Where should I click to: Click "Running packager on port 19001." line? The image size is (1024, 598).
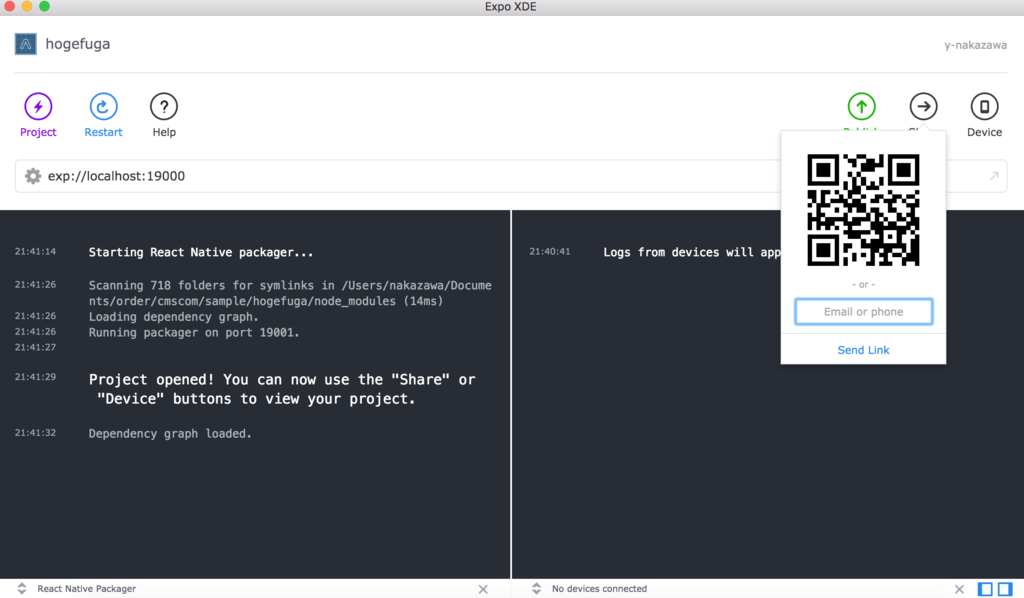pyautogui.click(x=194, y=332)
